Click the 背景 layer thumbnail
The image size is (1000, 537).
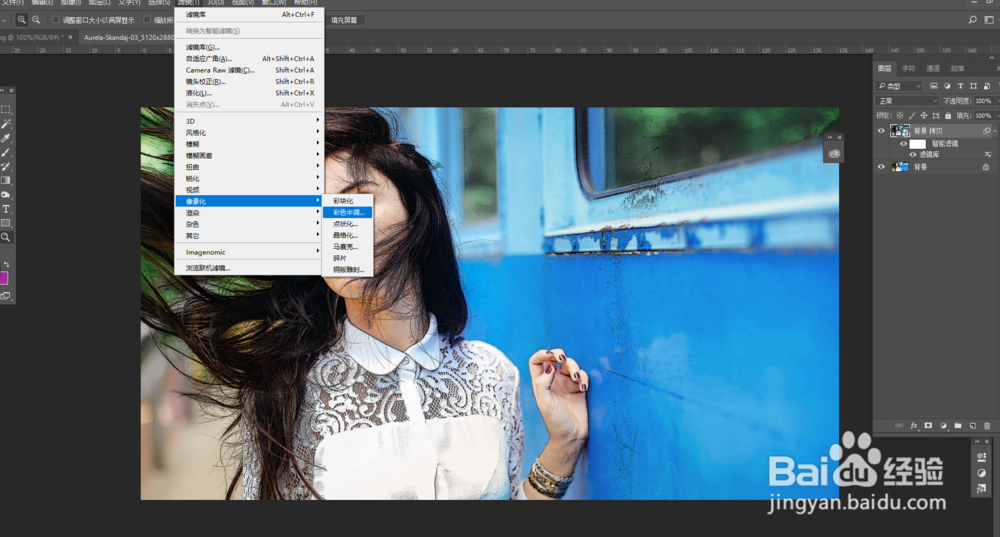pos(900,167)
